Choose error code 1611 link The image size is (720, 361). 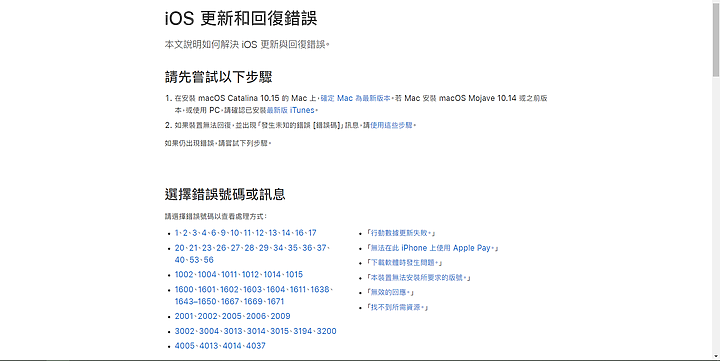pyautogui.click(x=298, y=290)
